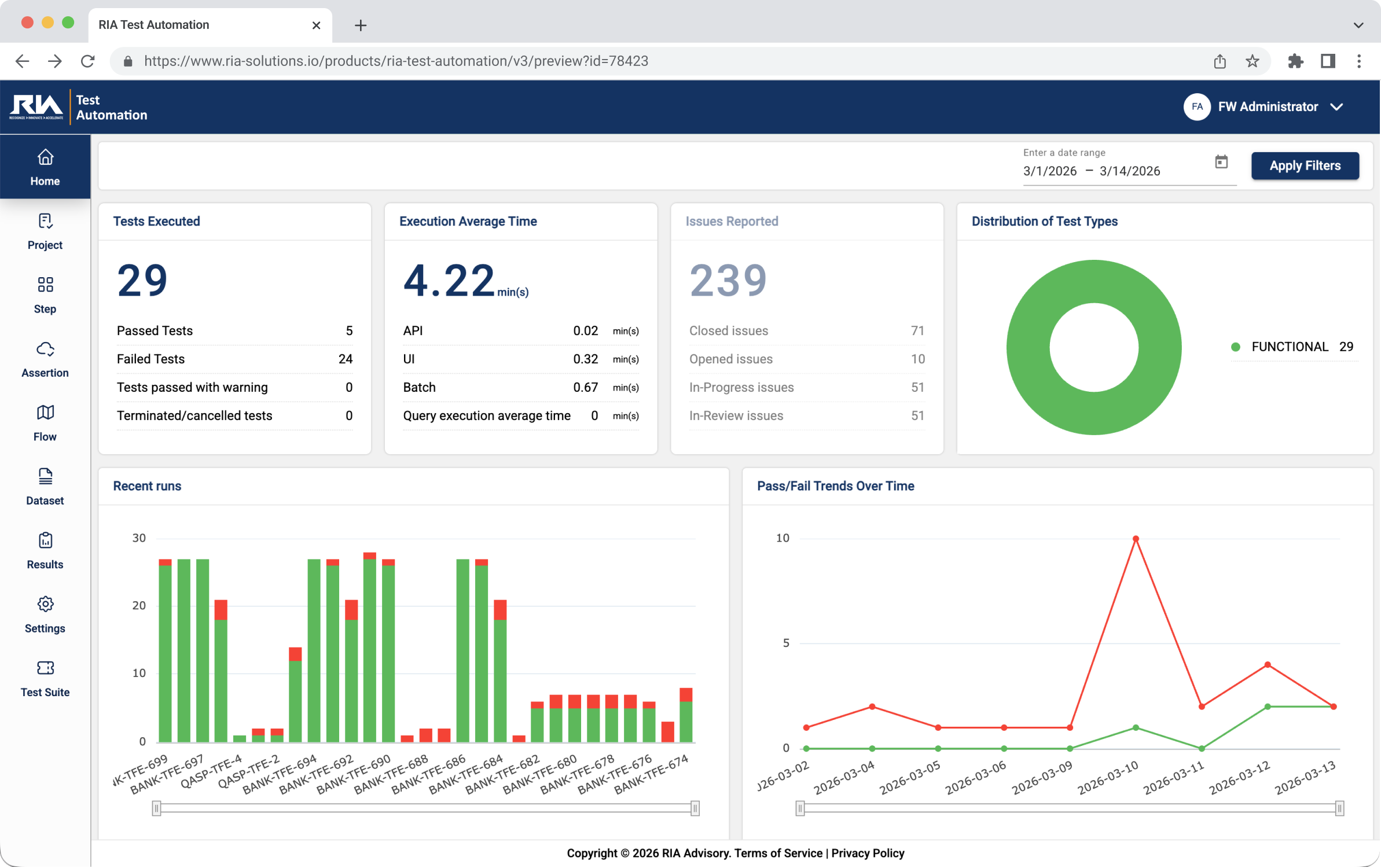Open the calendar date picker icon

click(1221, 162)
